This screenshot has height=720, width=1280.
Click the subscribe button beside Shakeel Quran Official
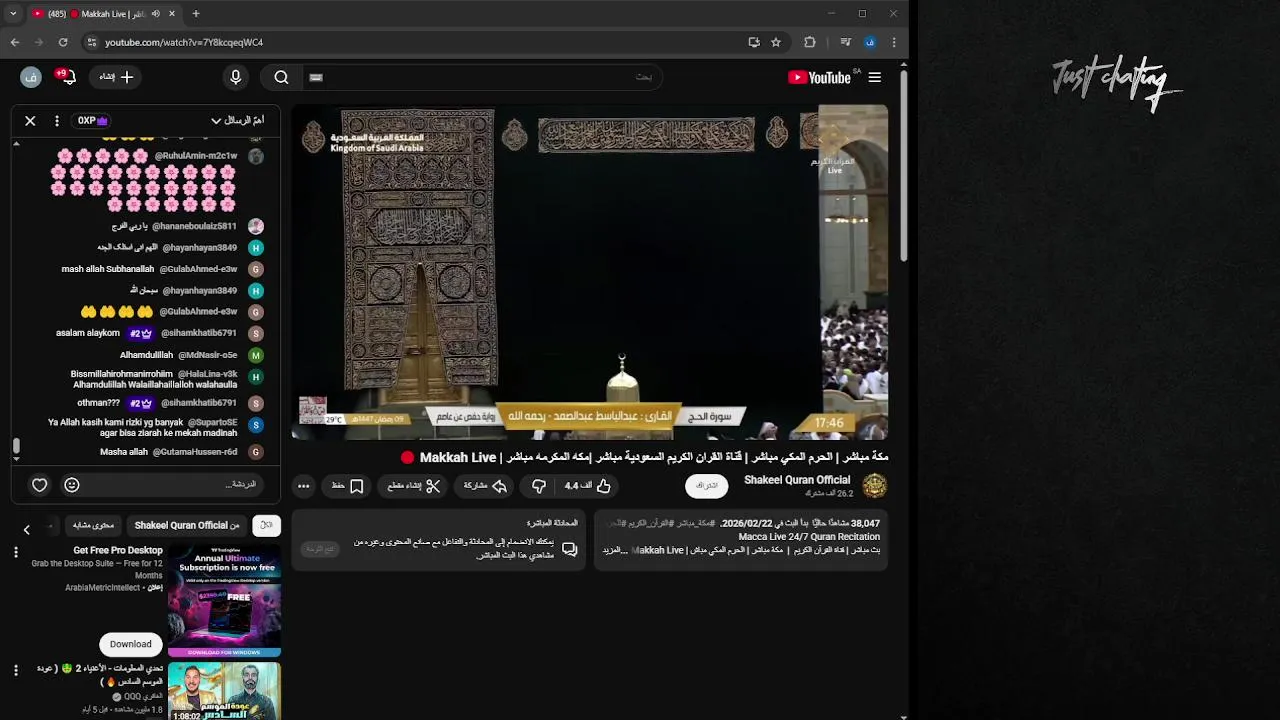coord(707,486)
